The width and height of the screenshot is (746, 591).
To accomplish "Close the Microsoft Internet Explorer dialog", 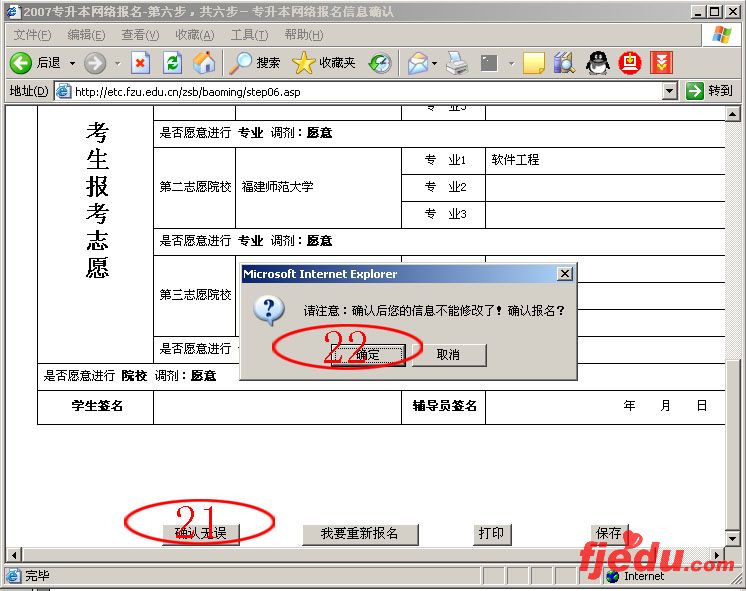I will 565,274.
